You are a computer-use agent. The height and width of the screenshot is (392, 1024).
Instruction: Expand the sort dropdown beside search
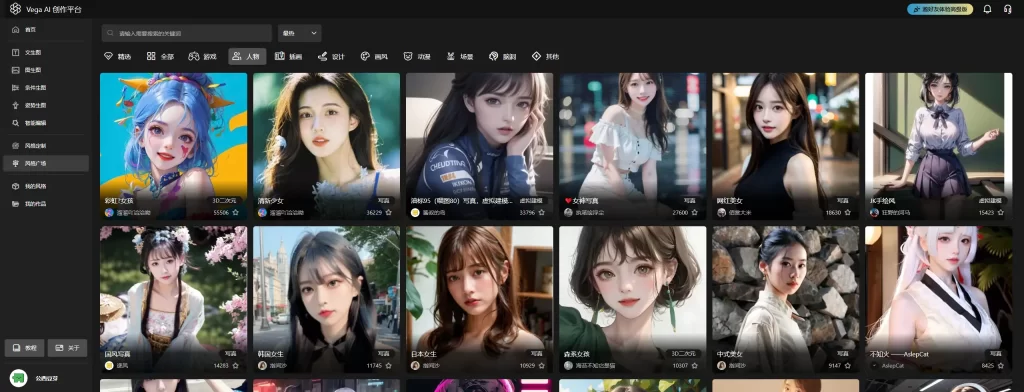(x=300, y=33)
